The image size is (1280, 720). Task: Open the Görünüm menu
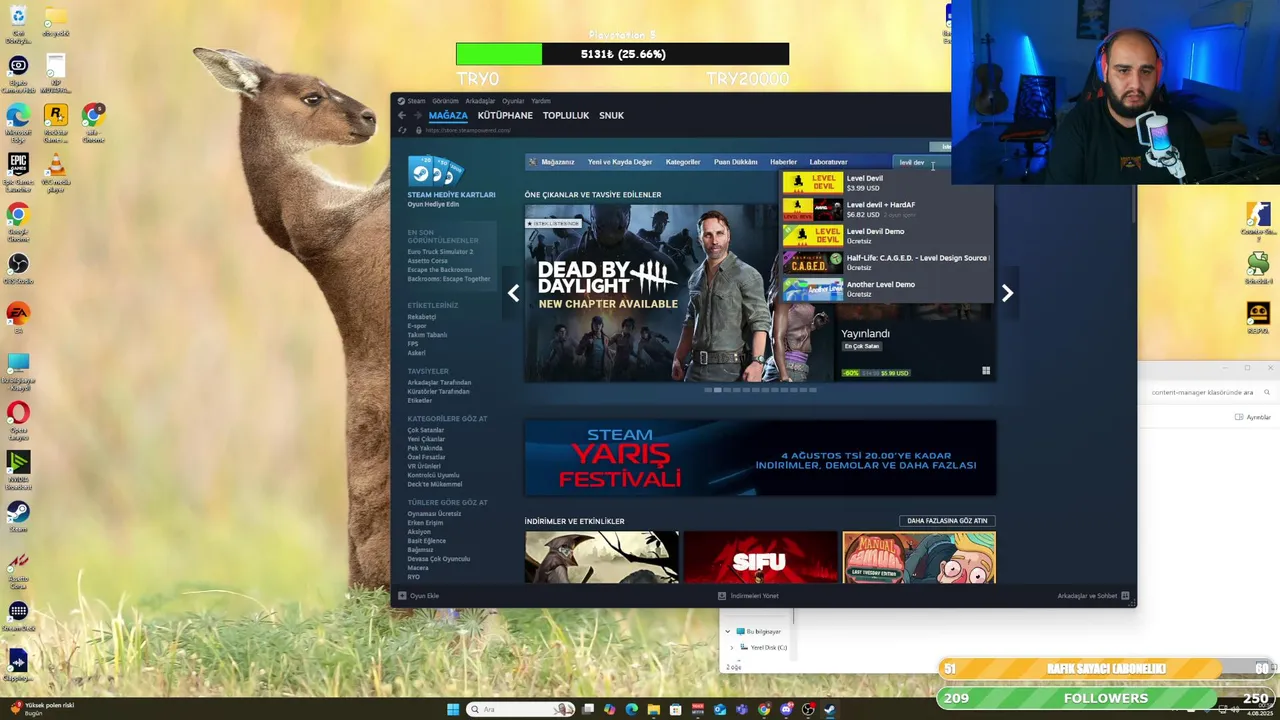click(445, 101)
